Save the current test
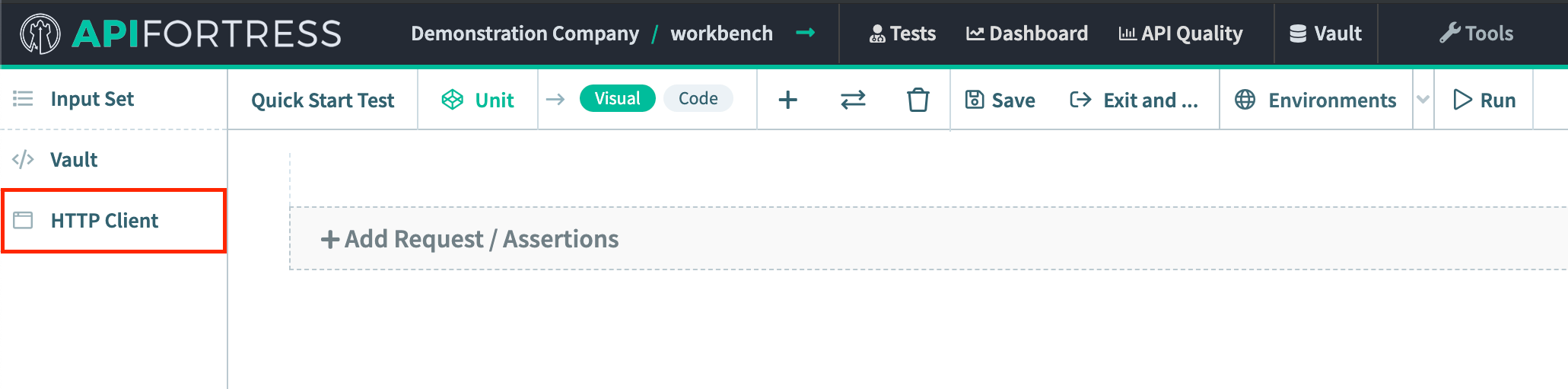 click(x=1000, y=100)
